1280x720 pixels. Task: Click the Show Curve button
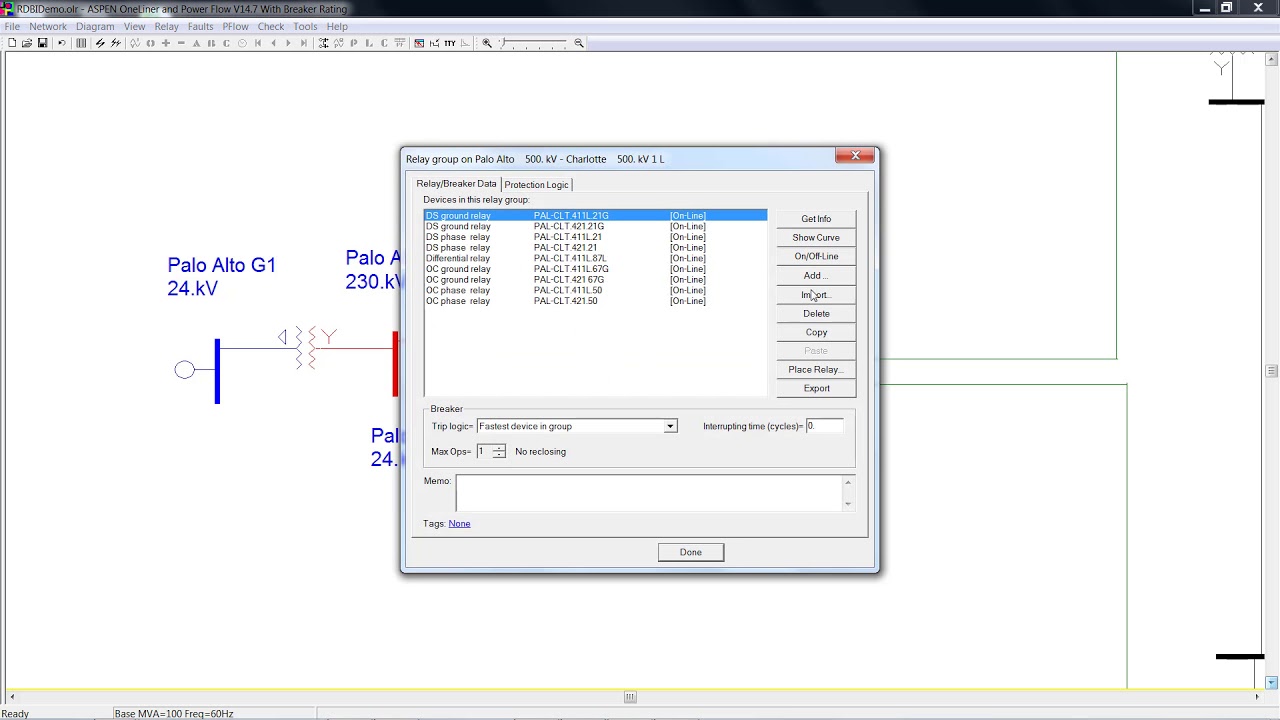click(816, 238)
